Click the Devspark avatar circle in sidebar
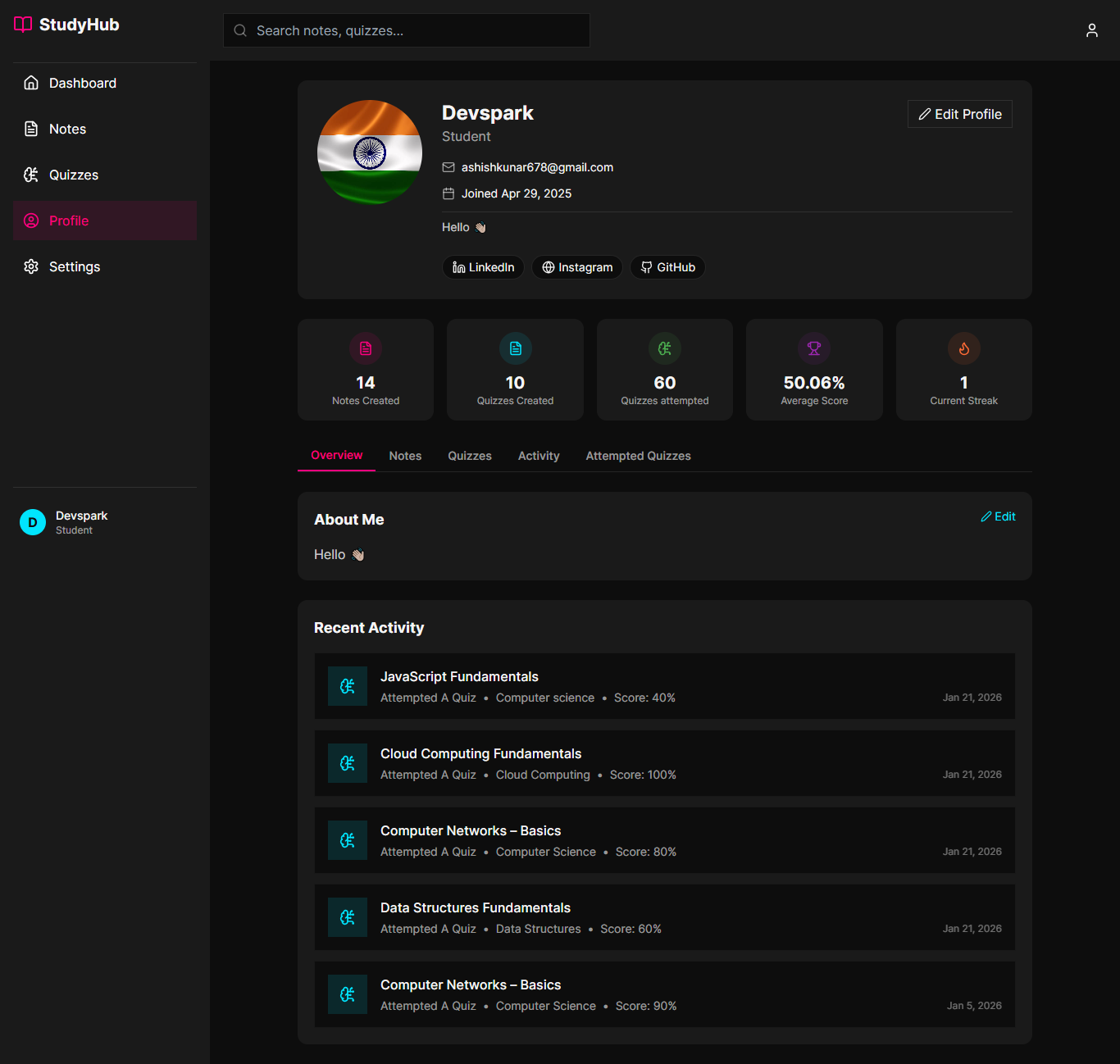The image size is (1120, 1064). [x=33, y=522]
